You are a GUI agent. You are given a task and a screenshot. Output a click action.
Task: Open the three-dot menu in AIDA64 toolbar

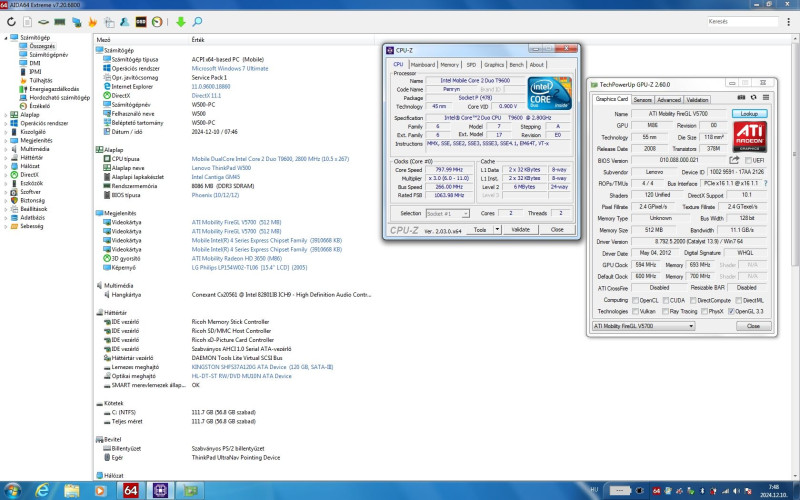coord(789,22)
